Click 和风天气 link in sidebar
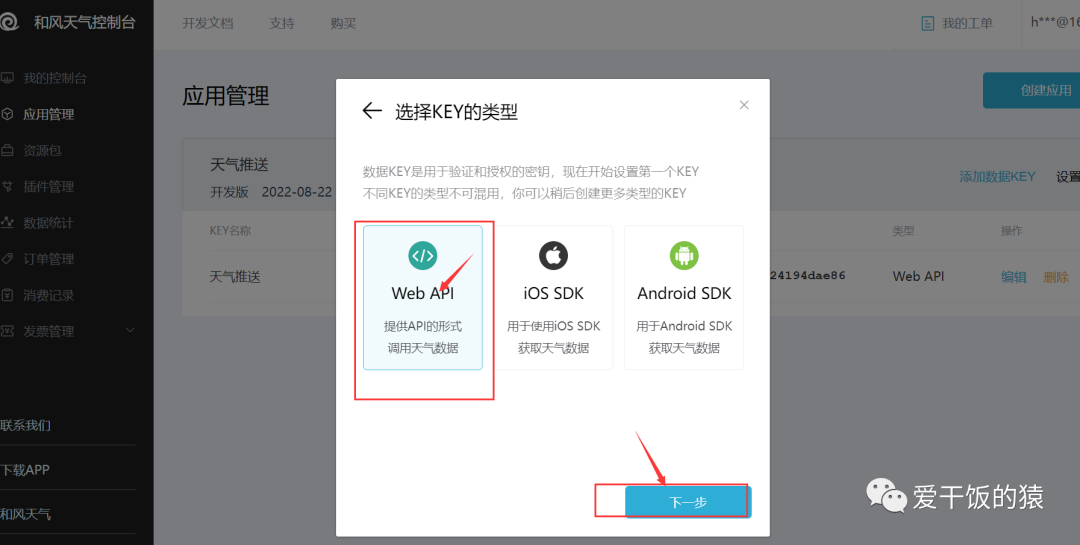Screen dimensions: 1080x545 tap(25, 514)
